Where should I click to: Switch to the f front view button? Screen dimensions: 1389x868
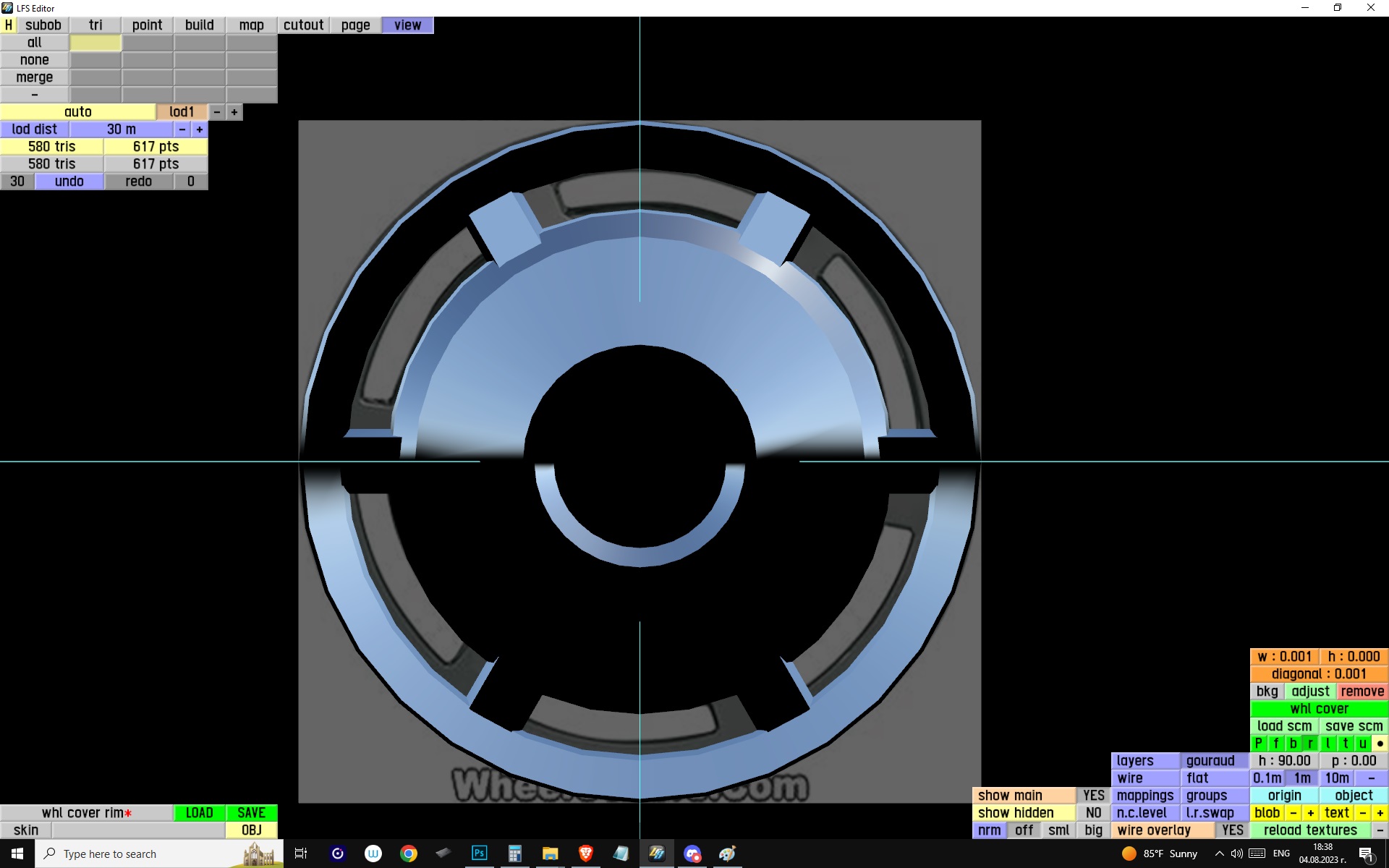coord(1275,744)
